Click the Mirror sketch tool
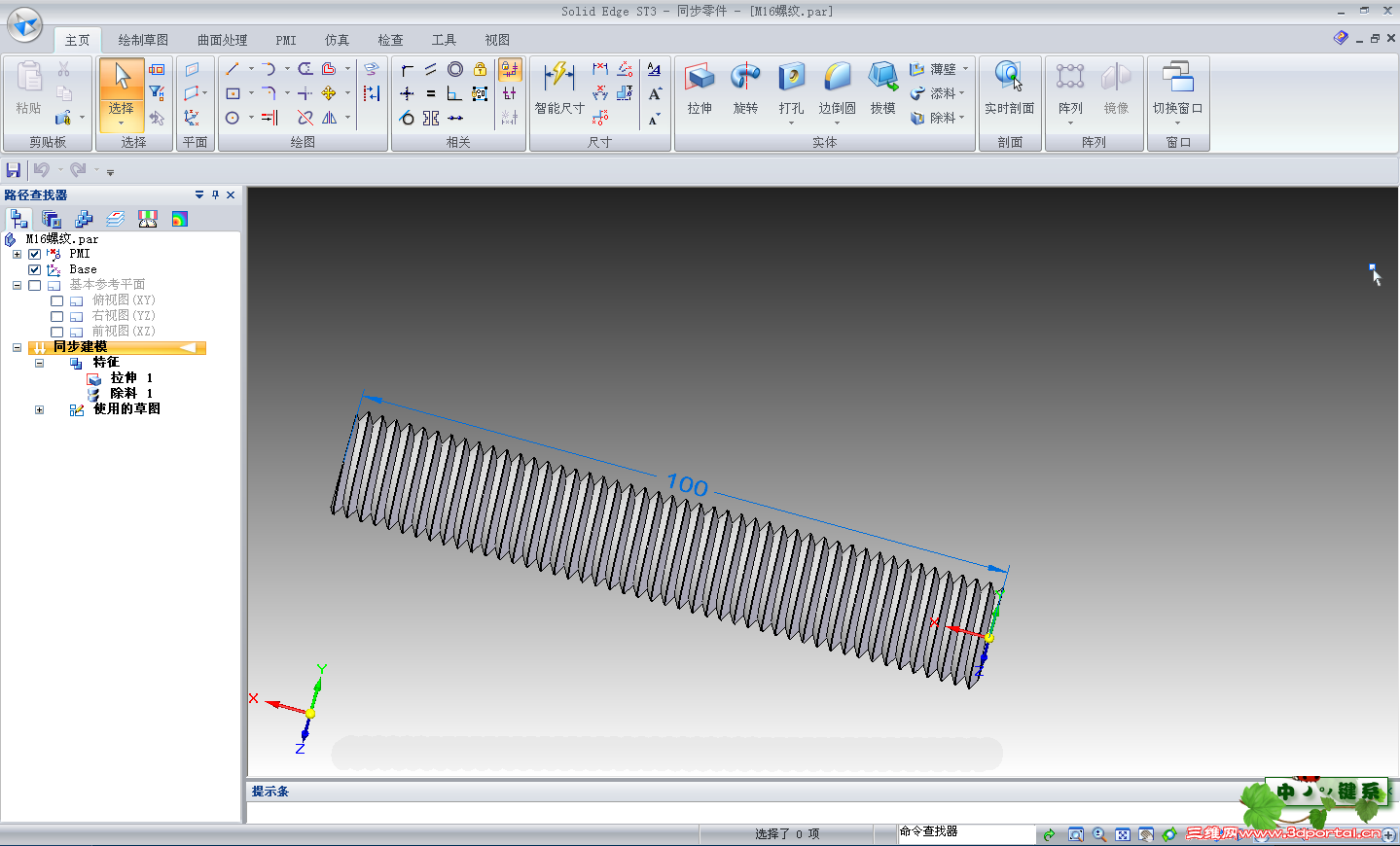The height and width of the screenshot is (846, 1400). 330,118
